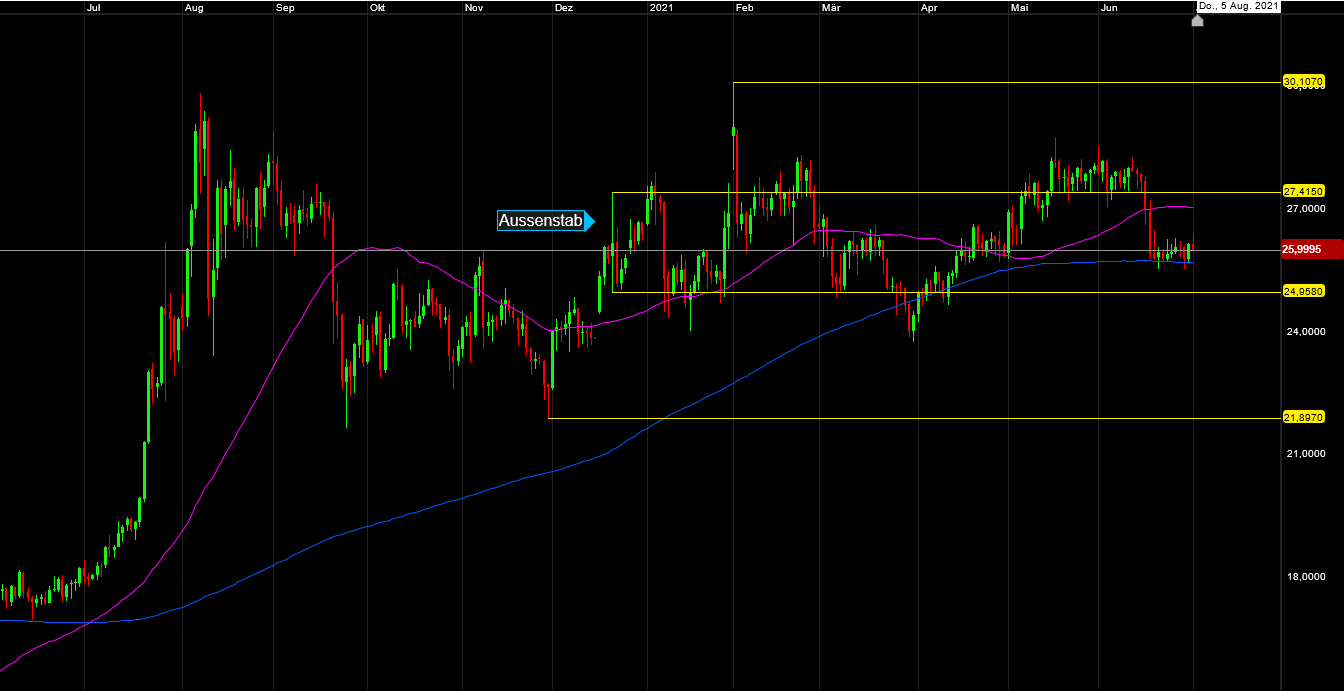This screenshot has width=1344, height=691.
Task: Click the 21,8970 yellow price label
Action: point(1304,417)
